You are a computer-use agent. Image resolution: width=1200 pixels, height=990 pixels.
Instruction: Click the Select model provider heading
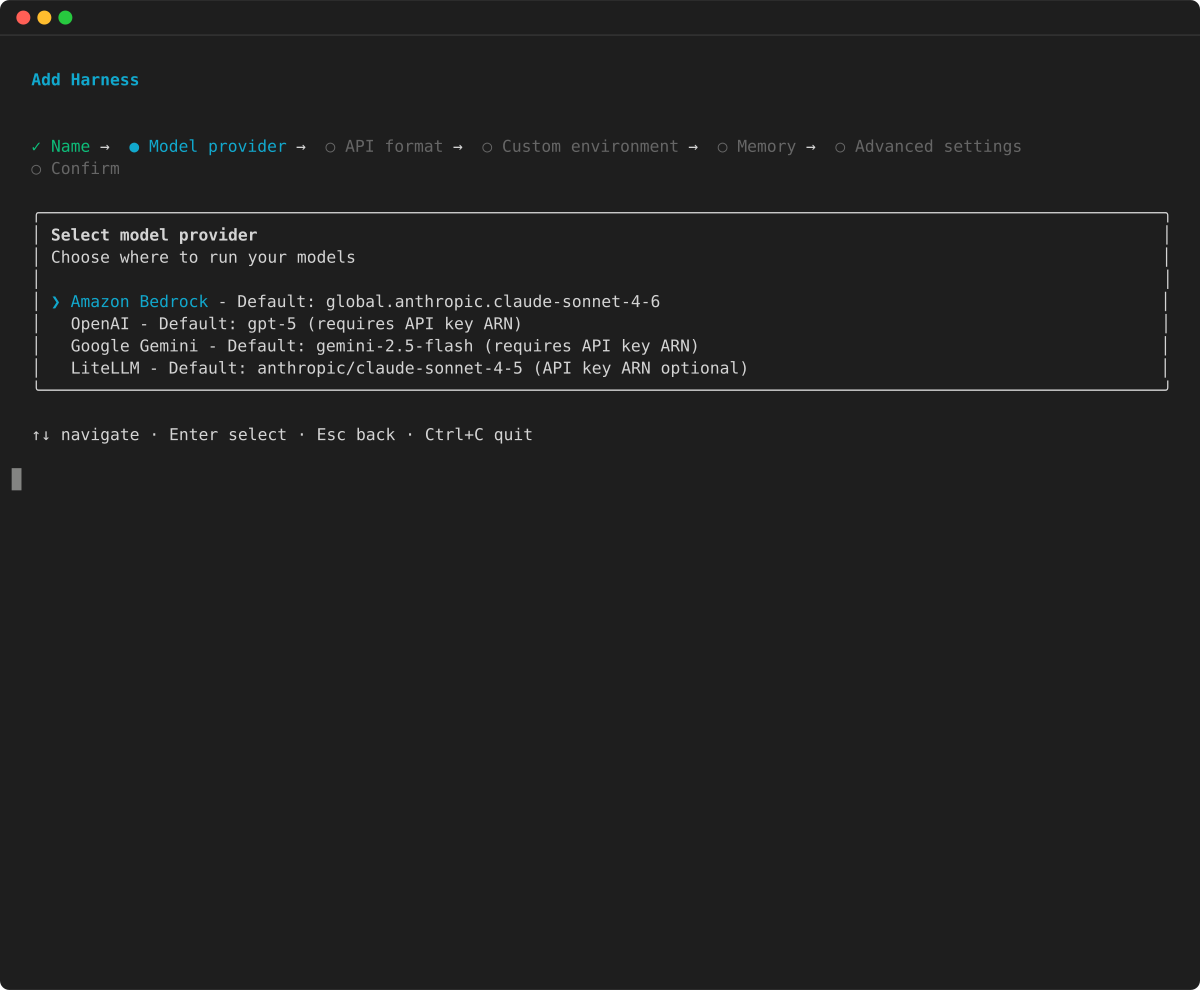pos(154,235)
